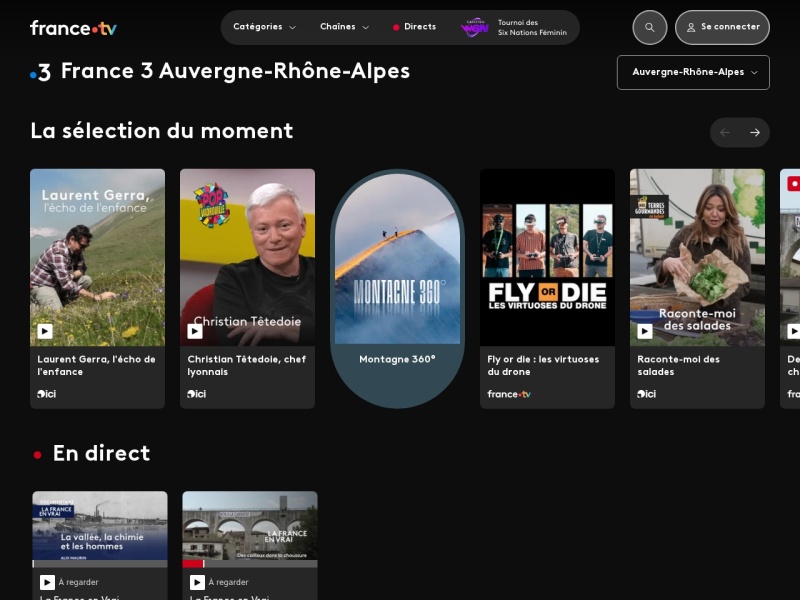Open La vallée, la chimie live thumbnail

[100, 526]
